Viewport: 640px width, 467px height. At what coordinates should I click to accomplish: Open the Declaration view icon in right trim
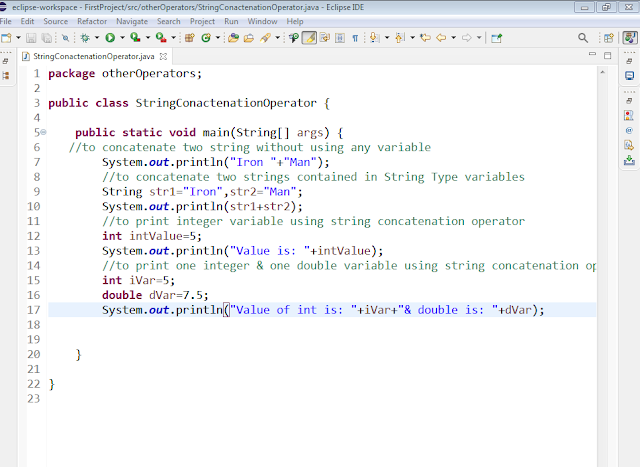tap(629, 145)
